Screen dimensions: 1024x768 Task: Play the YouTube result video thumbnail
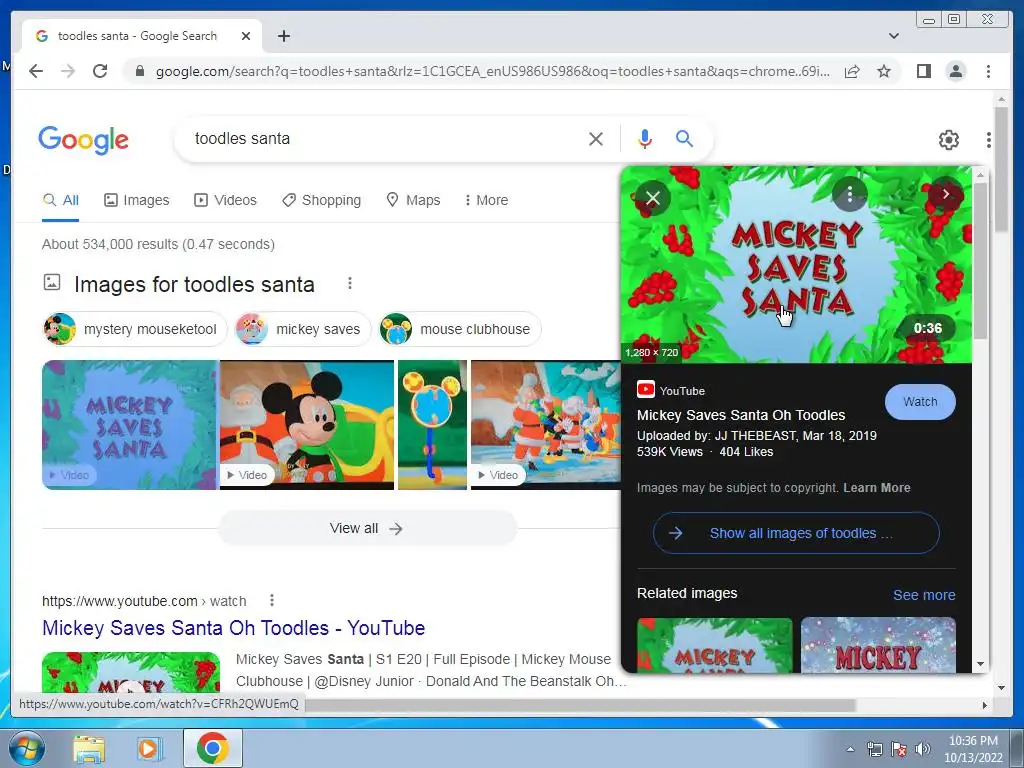point(131,673)
